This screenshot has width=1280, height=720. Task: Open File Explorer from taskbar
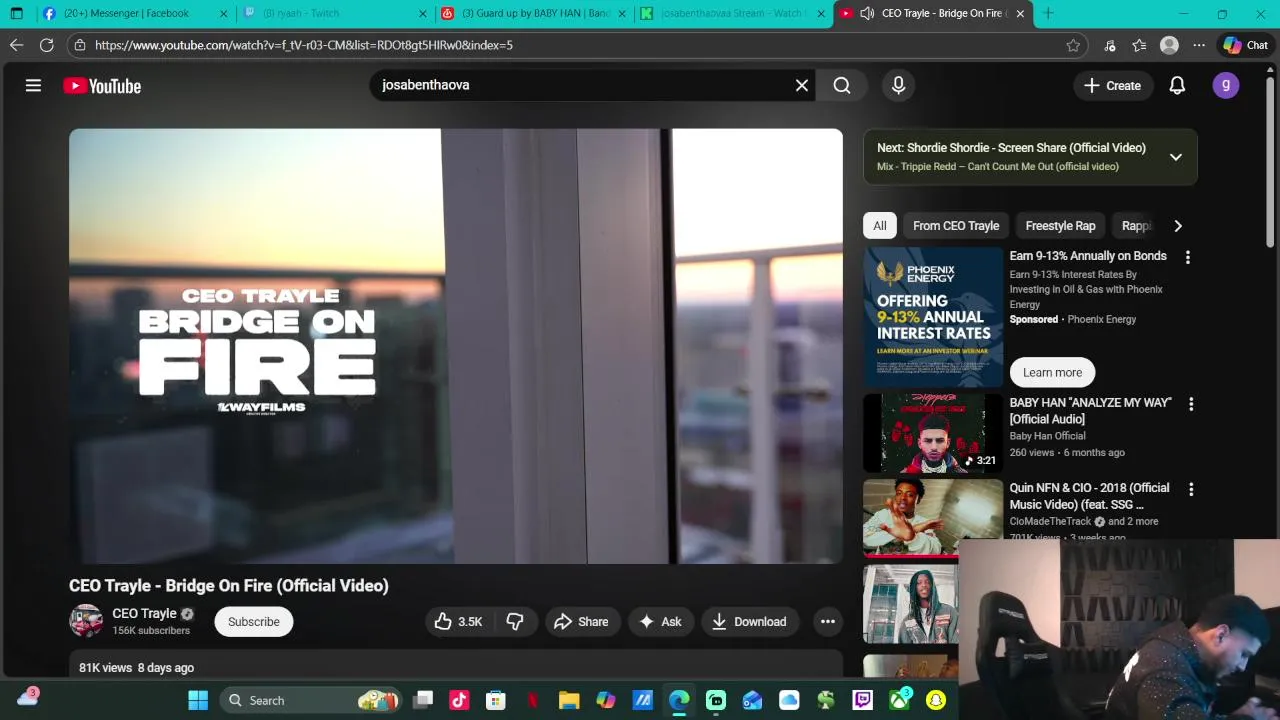pos(569,700)
